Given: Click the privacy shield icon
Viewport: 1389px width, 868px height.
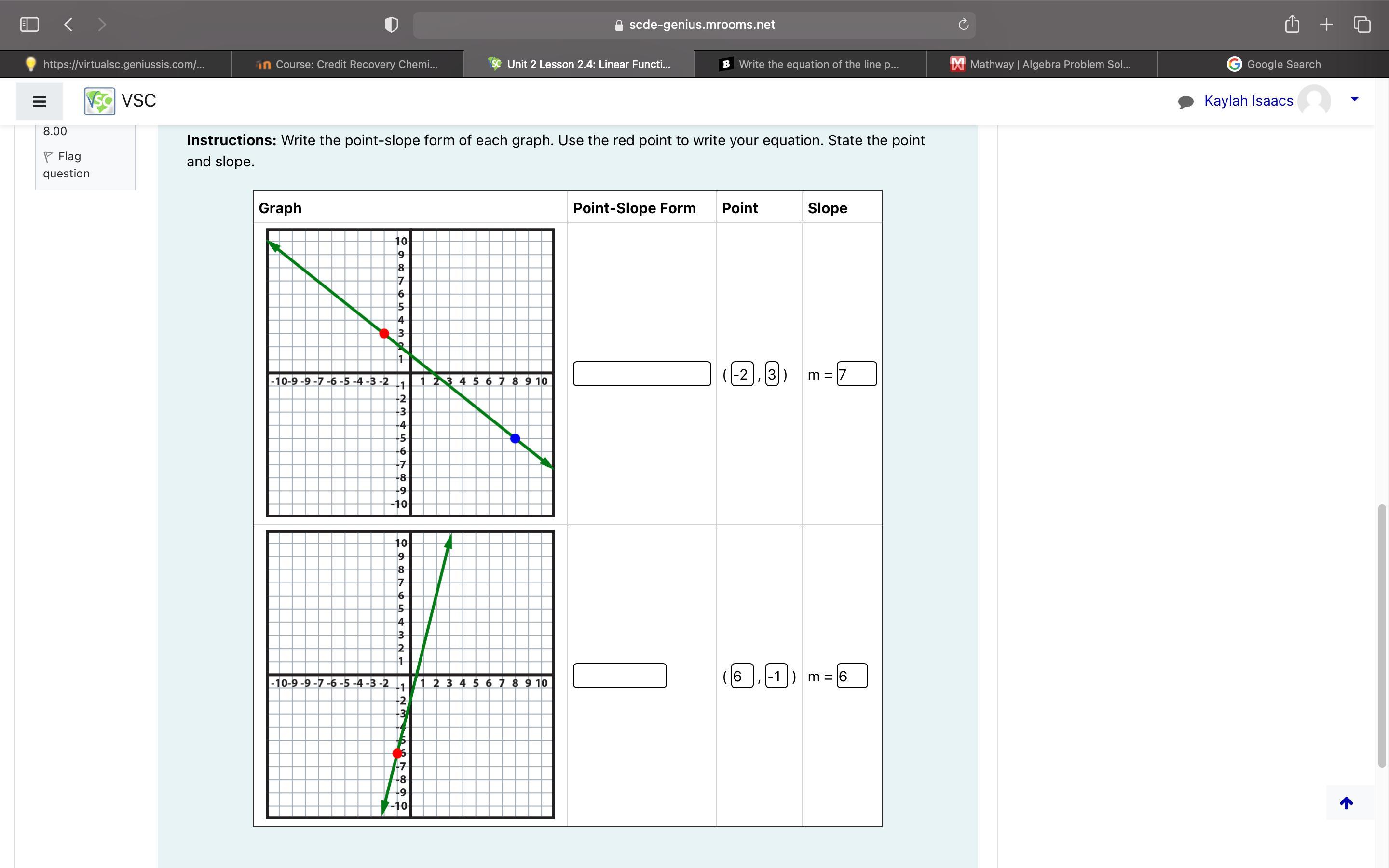Looking at the screenshot, I should [x=391, y=25].
